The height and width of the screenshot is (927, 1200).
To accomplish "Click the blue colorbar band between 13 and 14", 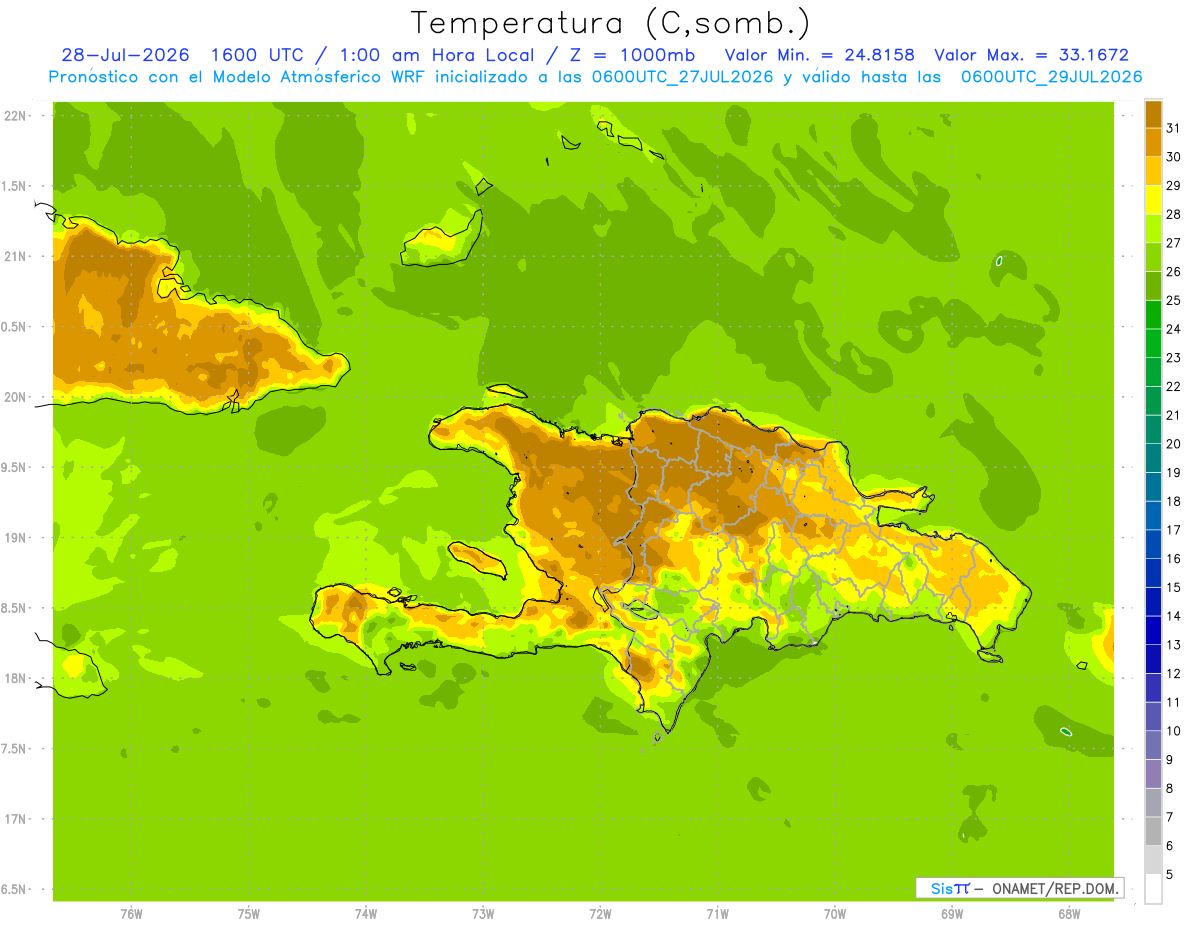I will tap(1153, 630).
